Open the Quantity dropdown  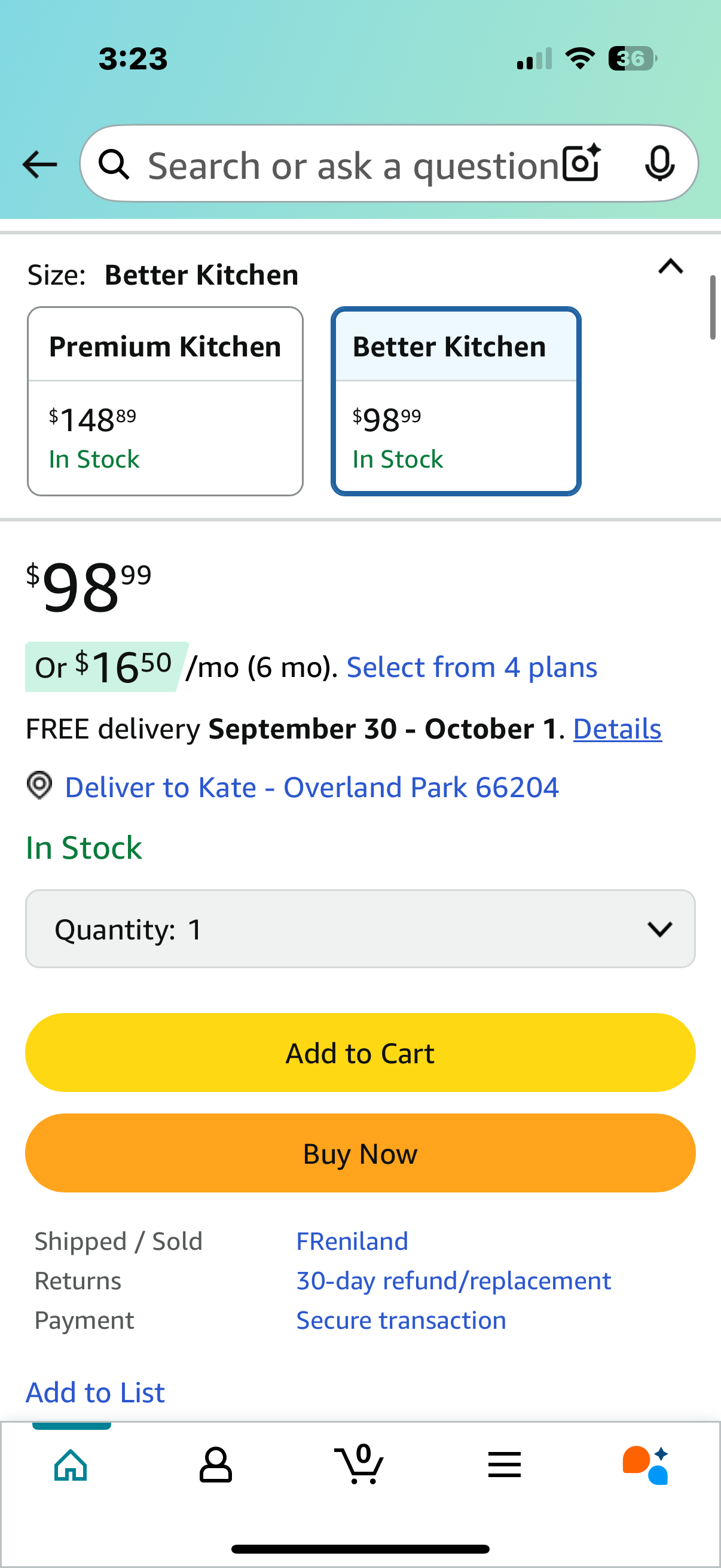click(360, 929)
